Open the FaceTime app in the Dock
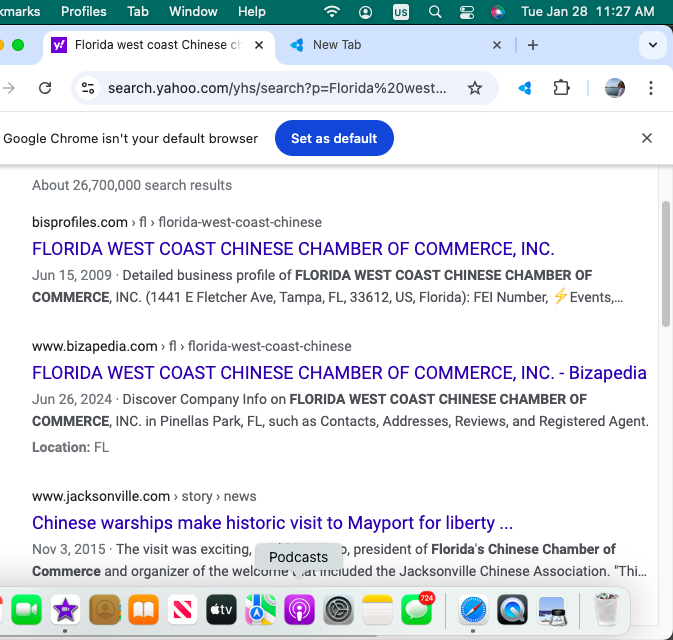This screenshot has width=673, height=640. click(x=26, y=610)
